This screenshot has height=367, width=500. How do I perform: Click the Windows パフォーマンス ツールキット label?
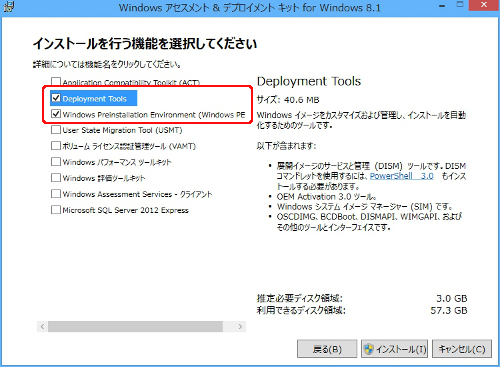point(117,162)
